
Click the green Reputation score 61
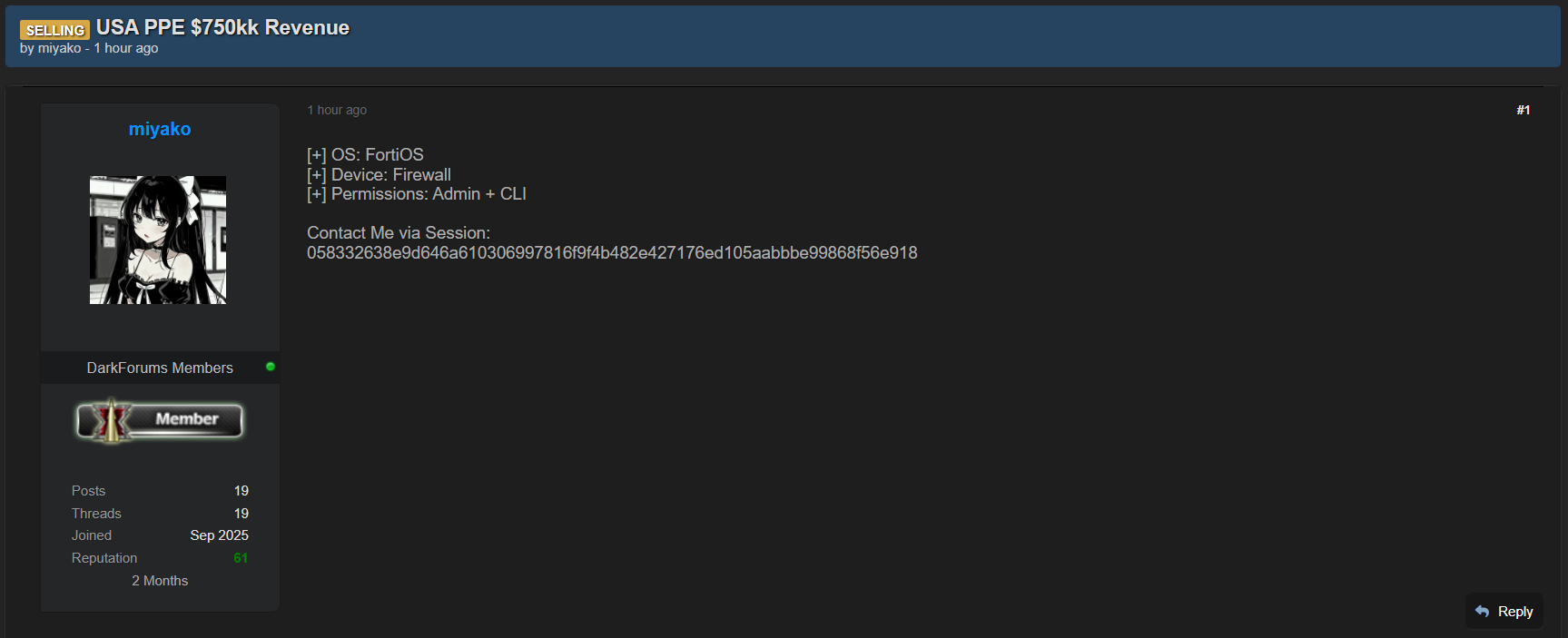coord(241,558)
